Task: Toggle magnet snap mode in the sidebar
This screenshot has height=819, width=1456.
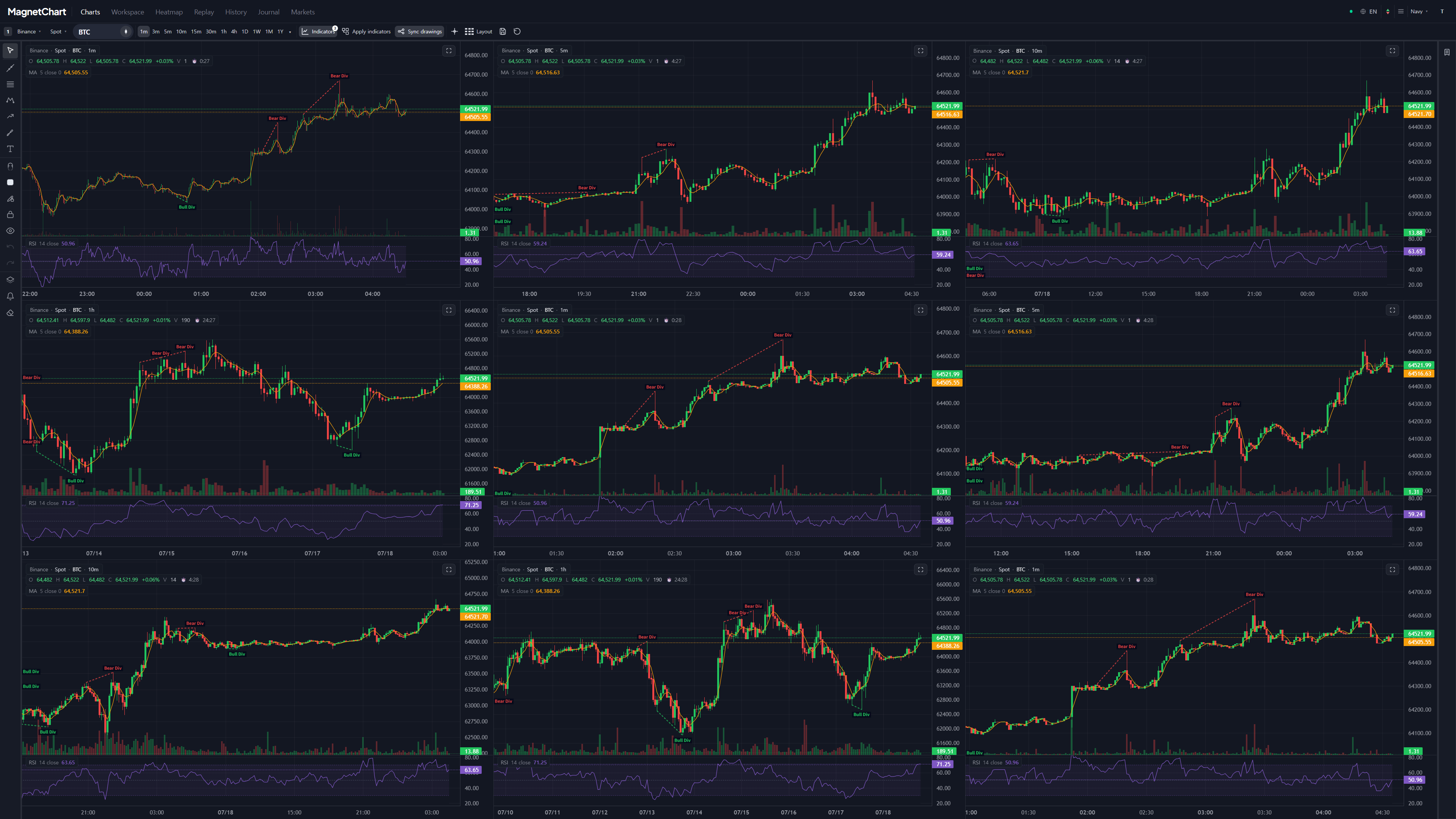Action: [x=10, y=166]
